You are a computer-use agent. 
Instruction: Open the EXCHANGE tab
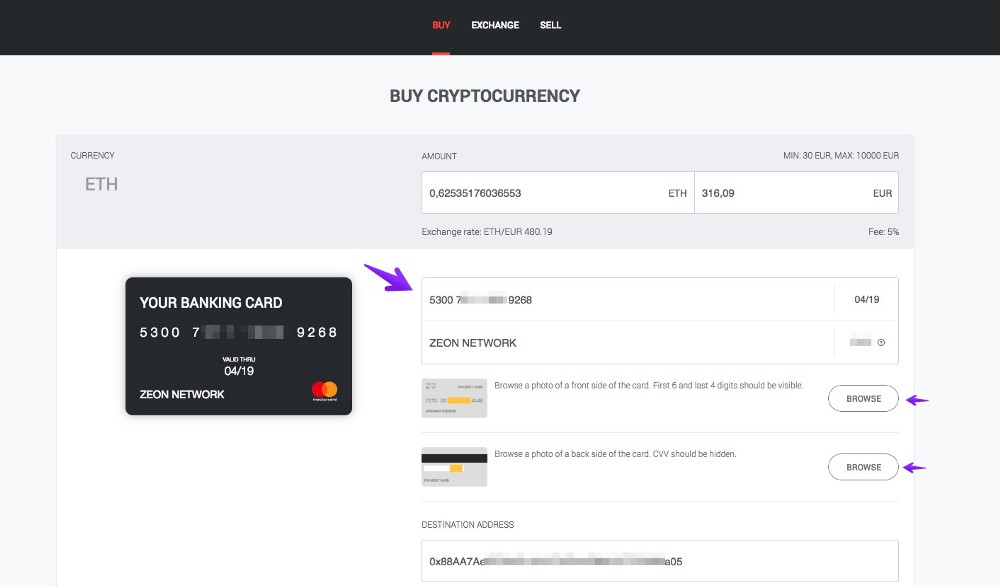(495, 25)
